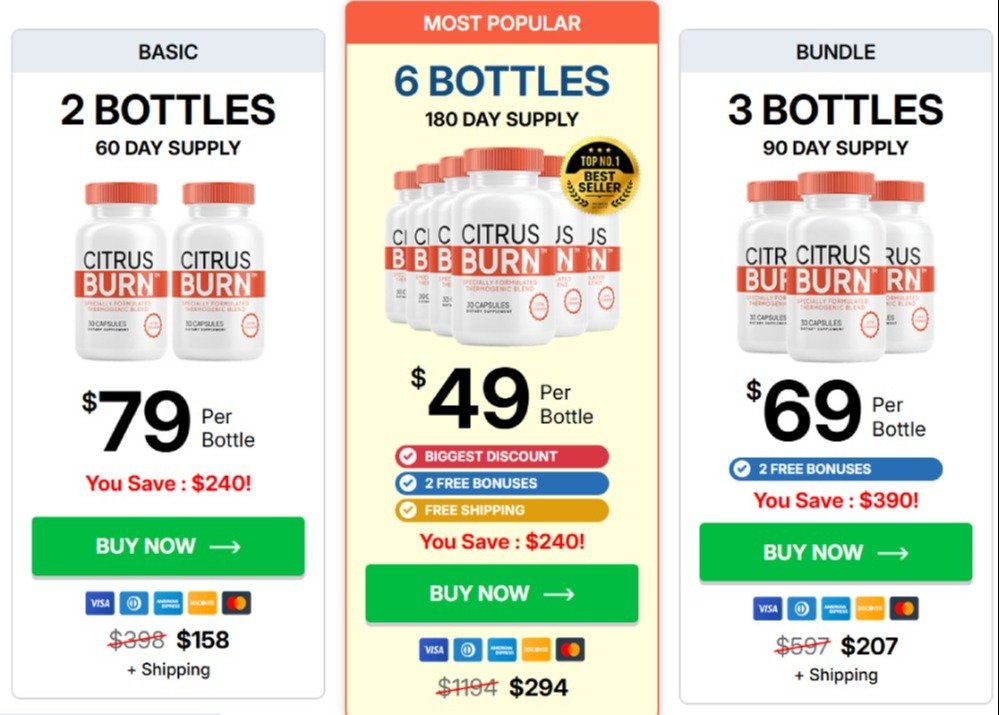This screenshot has height=715, width=999.
Task: Click the Free Shipping checkmark badge
Action: tap(502, 510)
